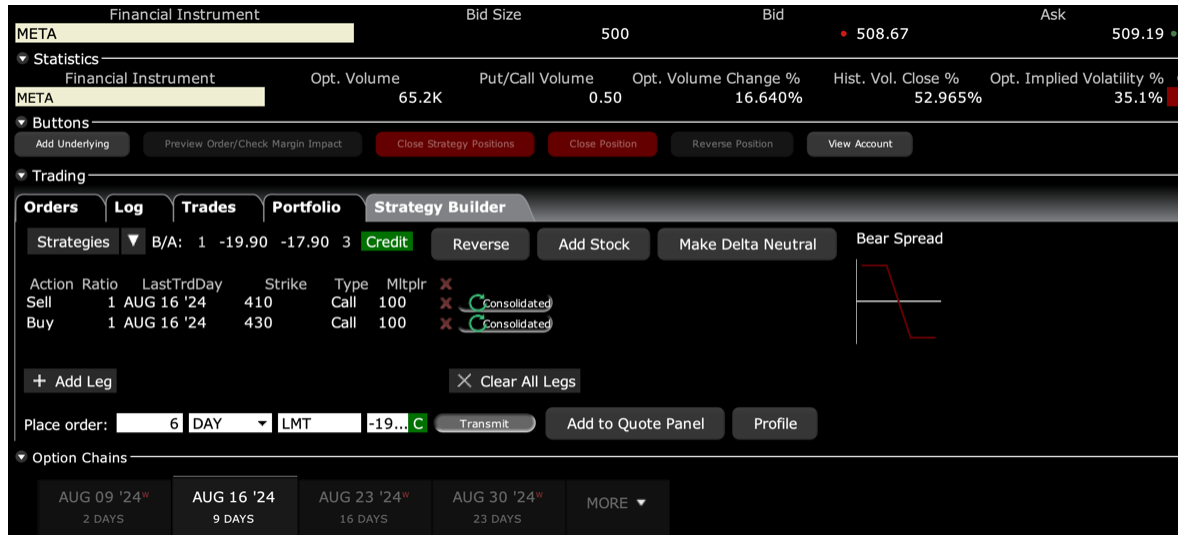This screenshot has height=544, width=1182.
Task: Remove the Sell 410 Call leg
Action: click(x=446, y=303)
